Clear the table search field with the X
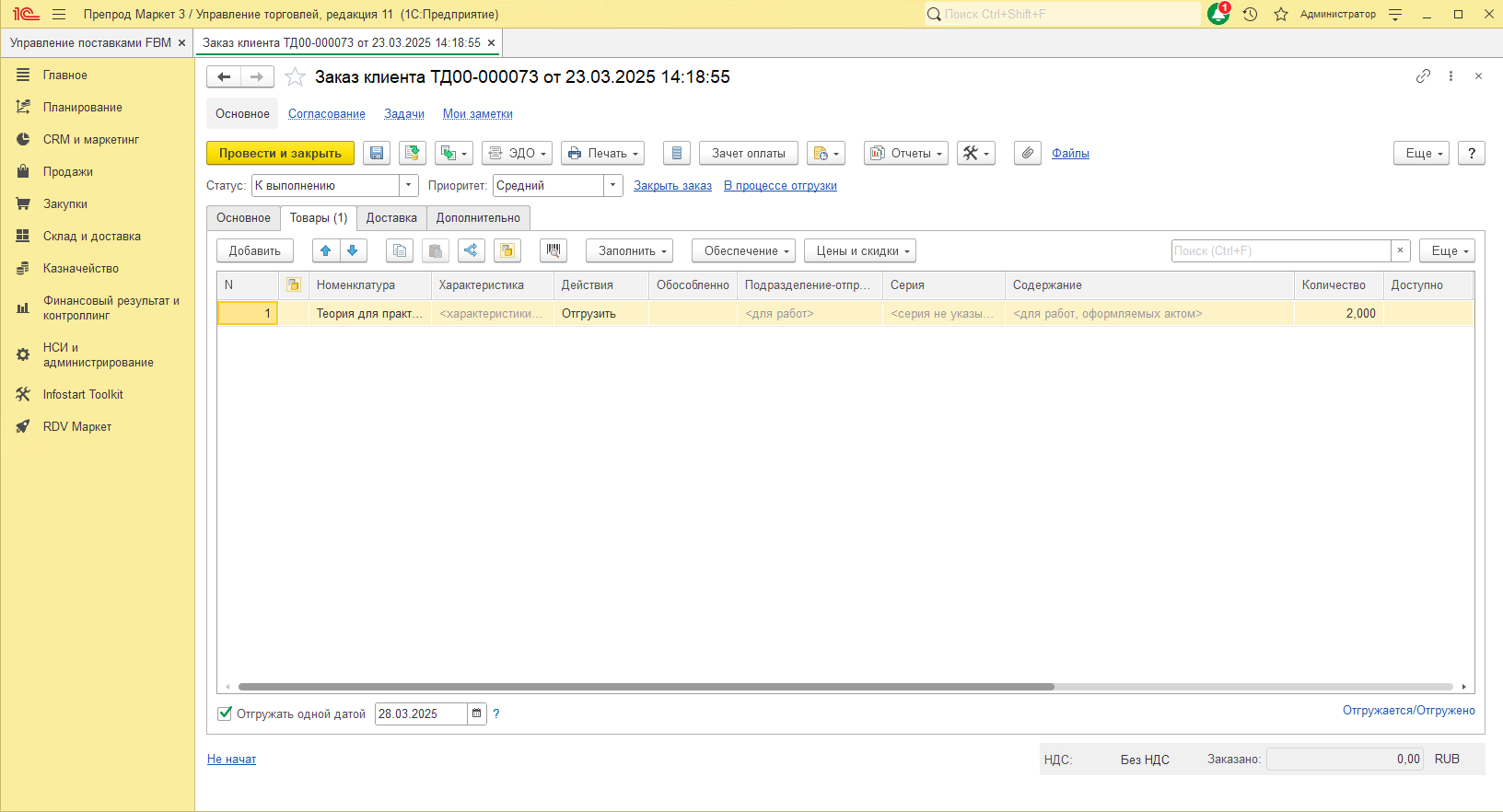This screenshot has height=812, width=1503. tap(1401, 251)
